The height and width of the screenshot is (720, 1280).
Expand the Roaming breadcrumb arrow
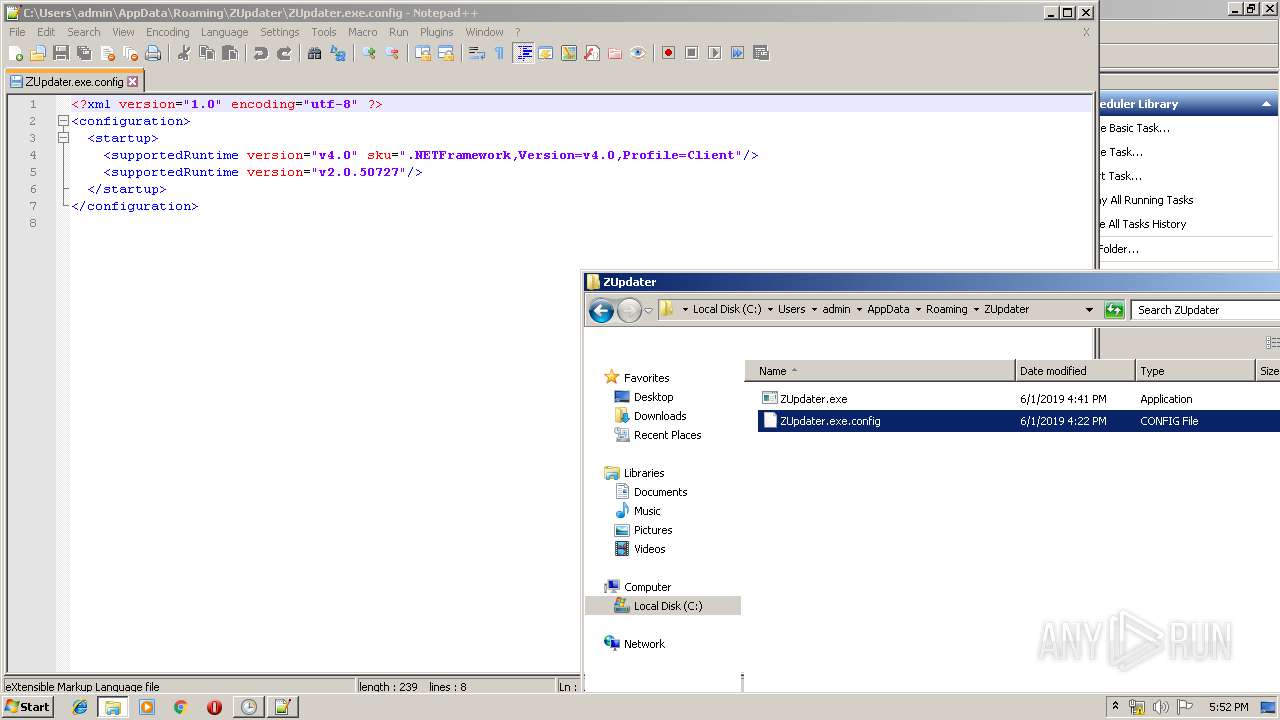coord(976,310)
